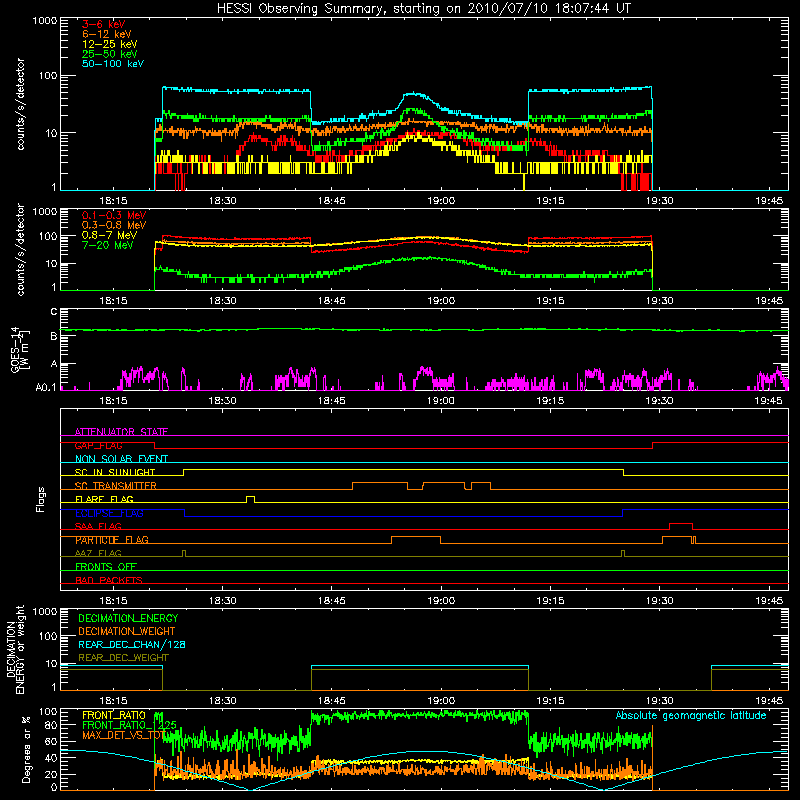Click the FRONT_RATIO legend entry
800x800 pixels.
coord(114,715)
